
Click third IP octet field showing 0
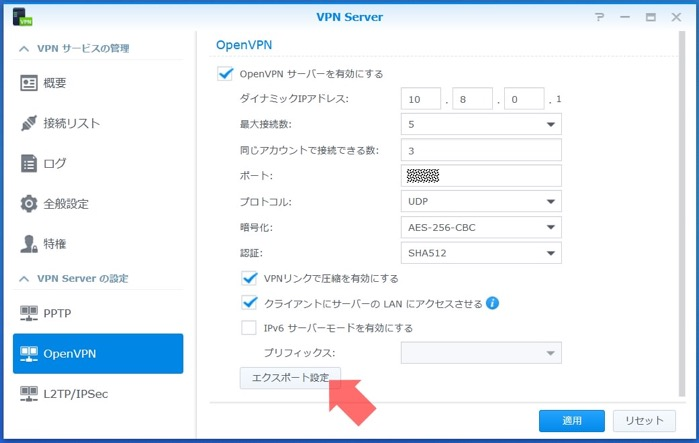pyautogui.click(x=524, y=99)
